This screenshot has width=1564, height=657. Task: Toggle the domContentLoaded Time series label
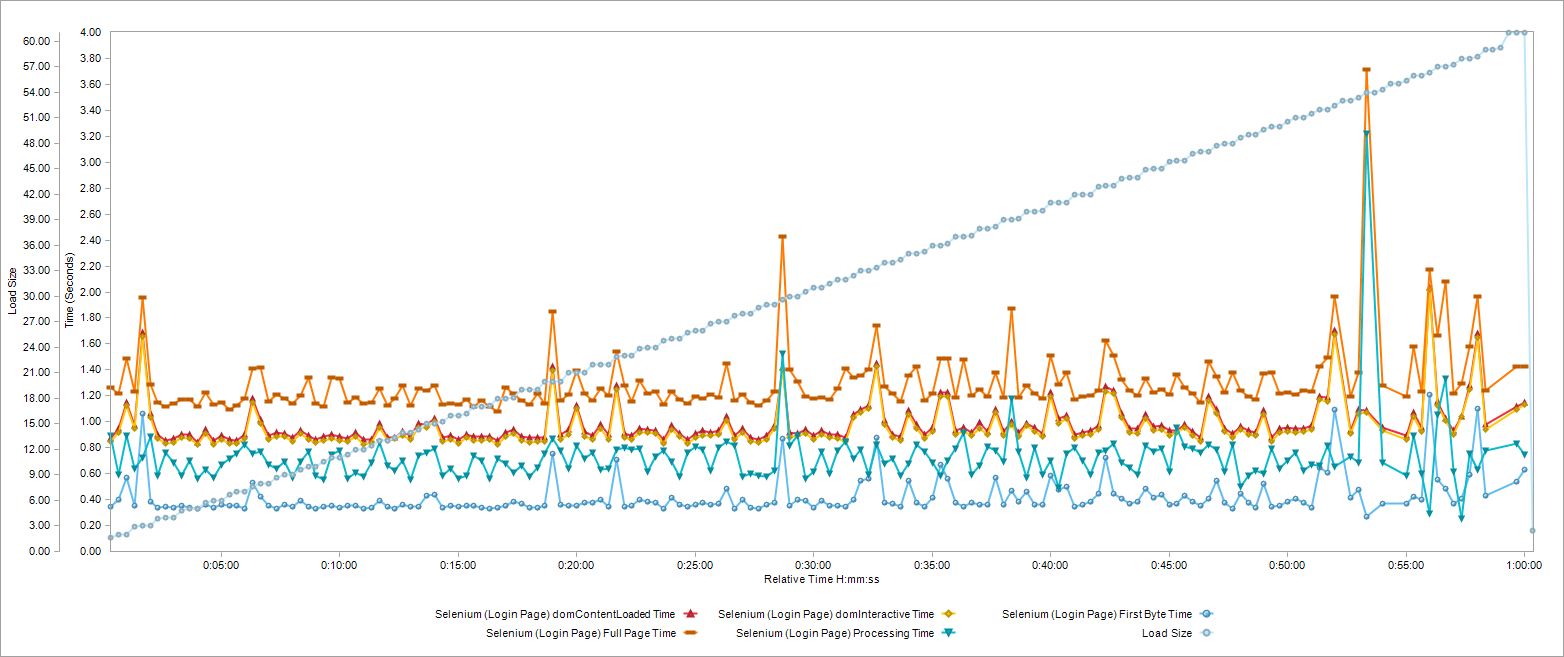555,614
